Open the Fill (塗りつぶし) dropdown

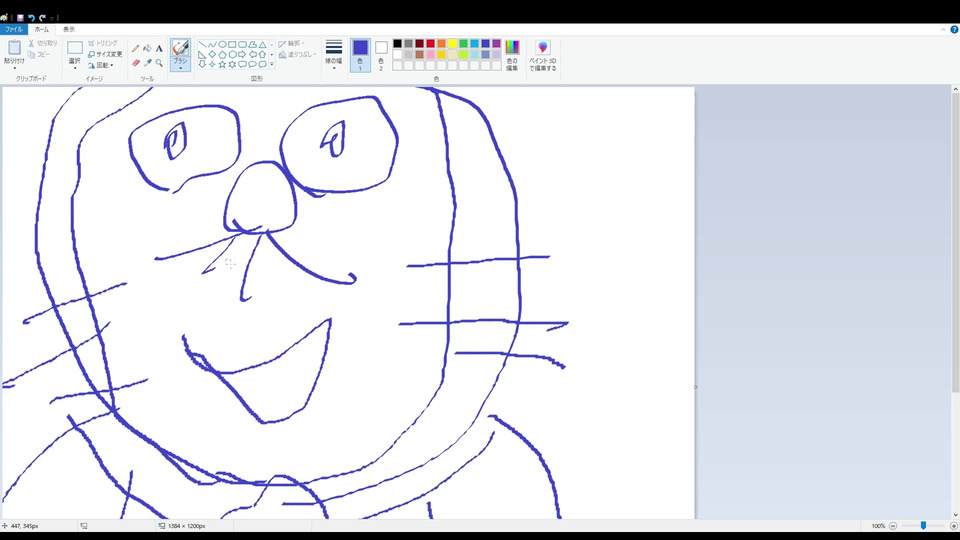(298, 54)
